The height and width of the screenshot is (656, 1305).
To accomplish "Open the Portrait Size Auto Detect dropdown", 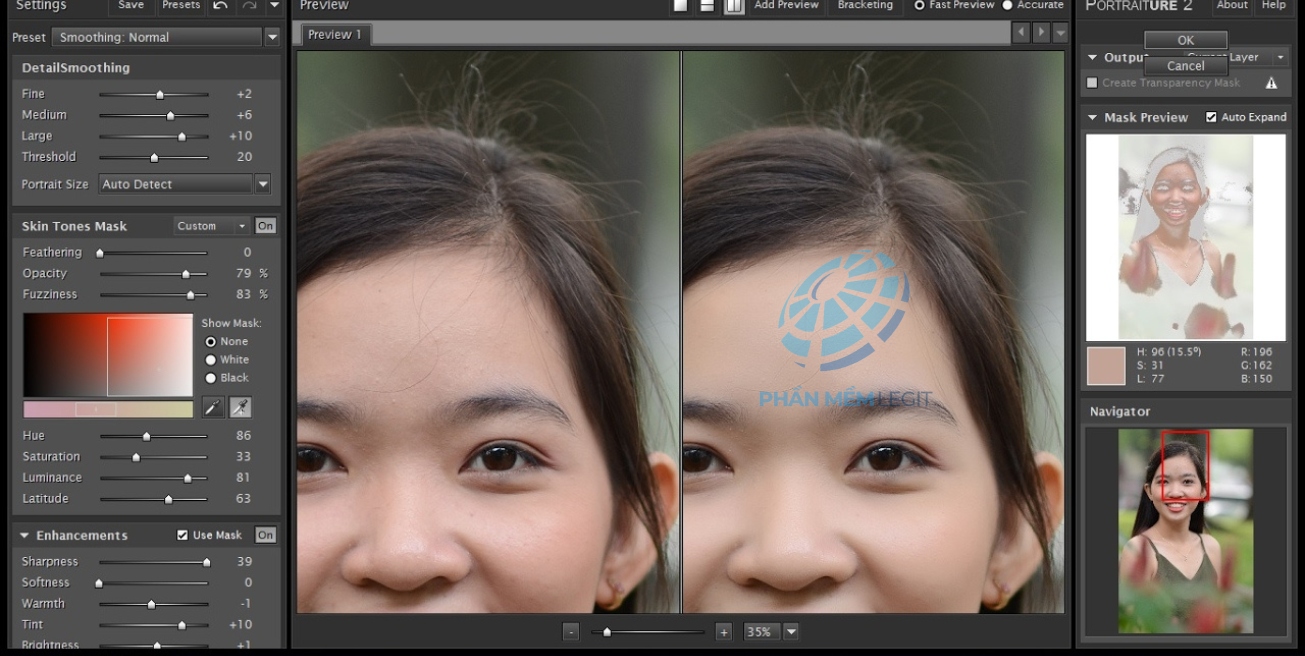I will click(263, 184).
